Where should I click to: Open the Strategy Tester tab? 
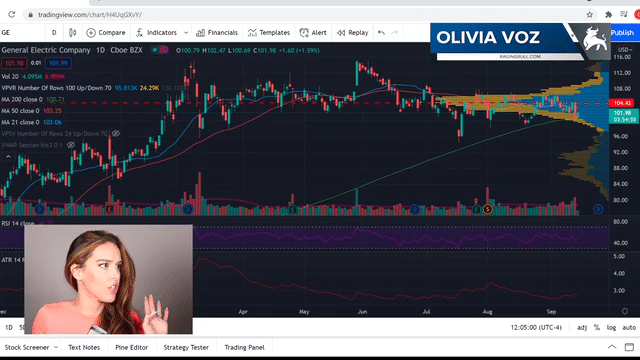click(186, 347)
